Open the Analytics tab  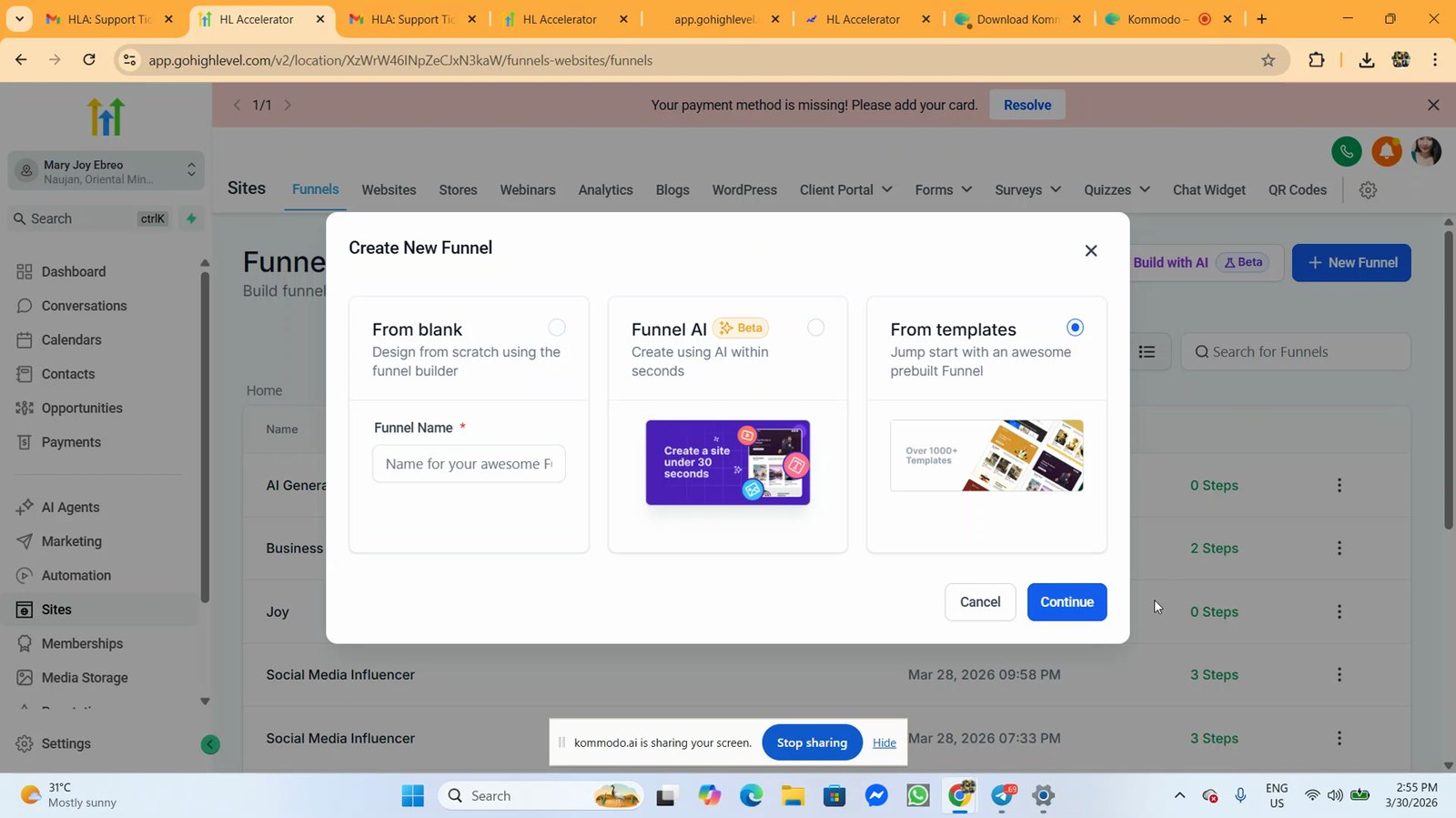click(x=605, y=190)
